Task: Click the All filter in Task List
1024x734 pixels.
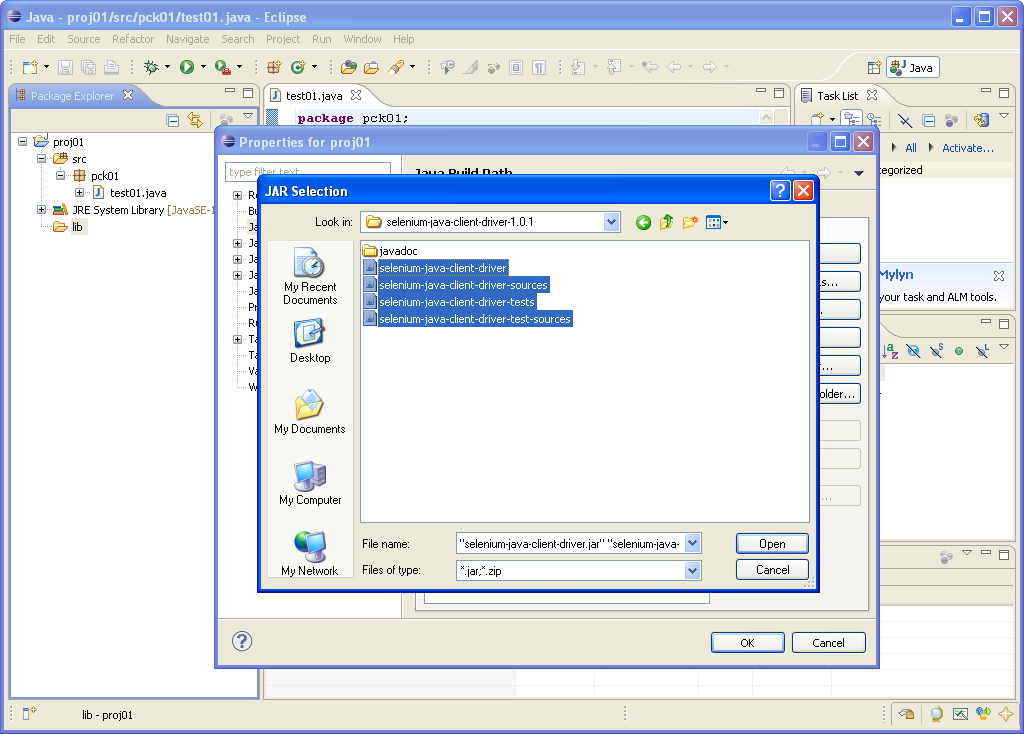Action: point(910,148)
